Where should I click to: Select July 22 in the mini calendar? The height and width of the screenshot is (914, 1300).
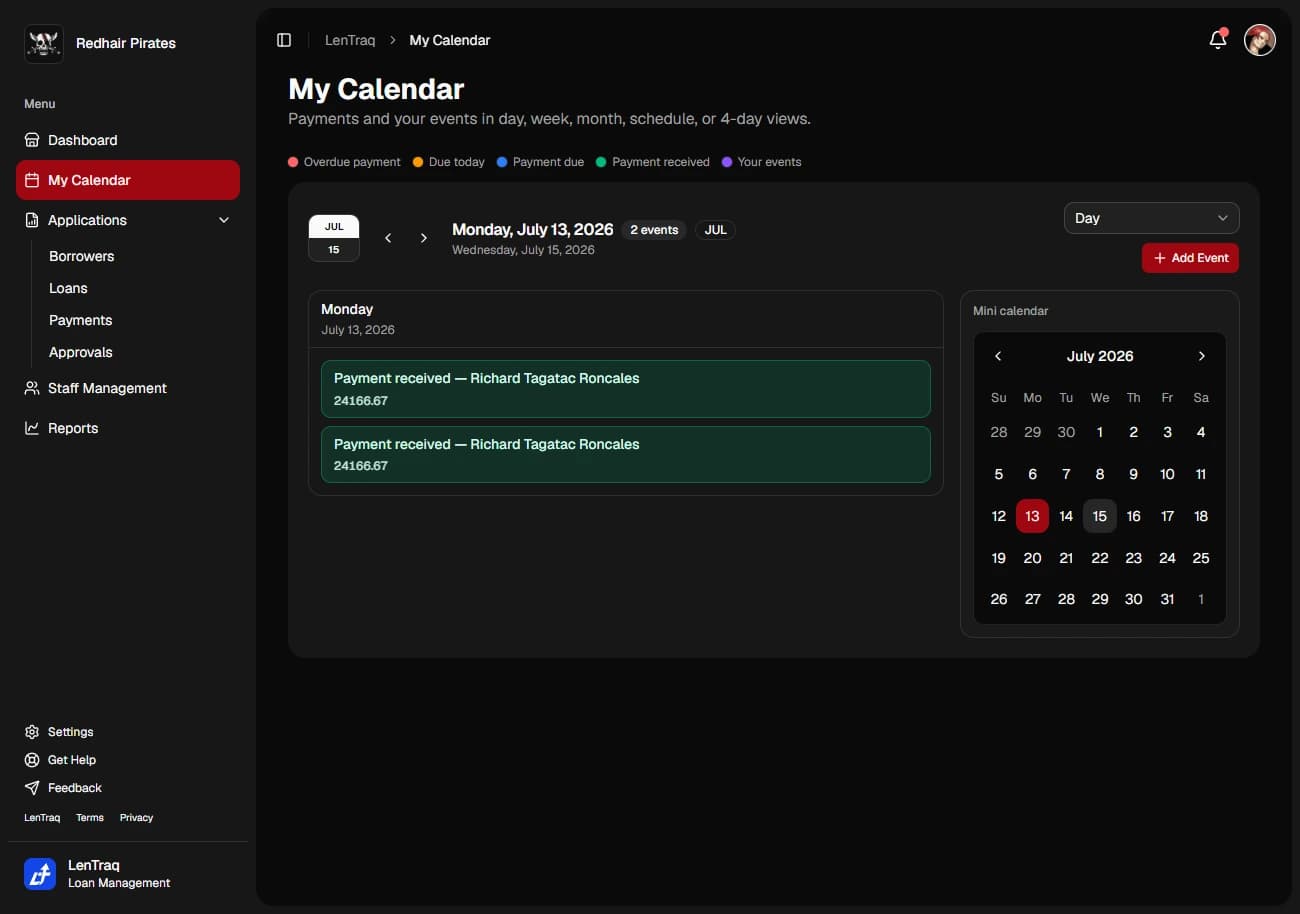tap(1100, 558)
